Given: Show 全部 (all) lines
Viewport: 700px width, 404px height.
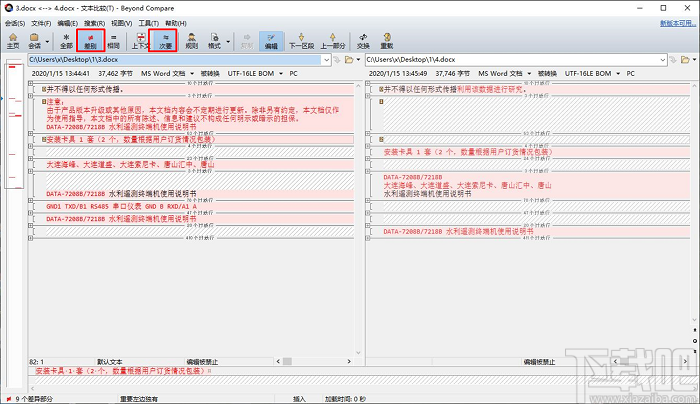Looking at the screenshot, I should click(66, 41).
